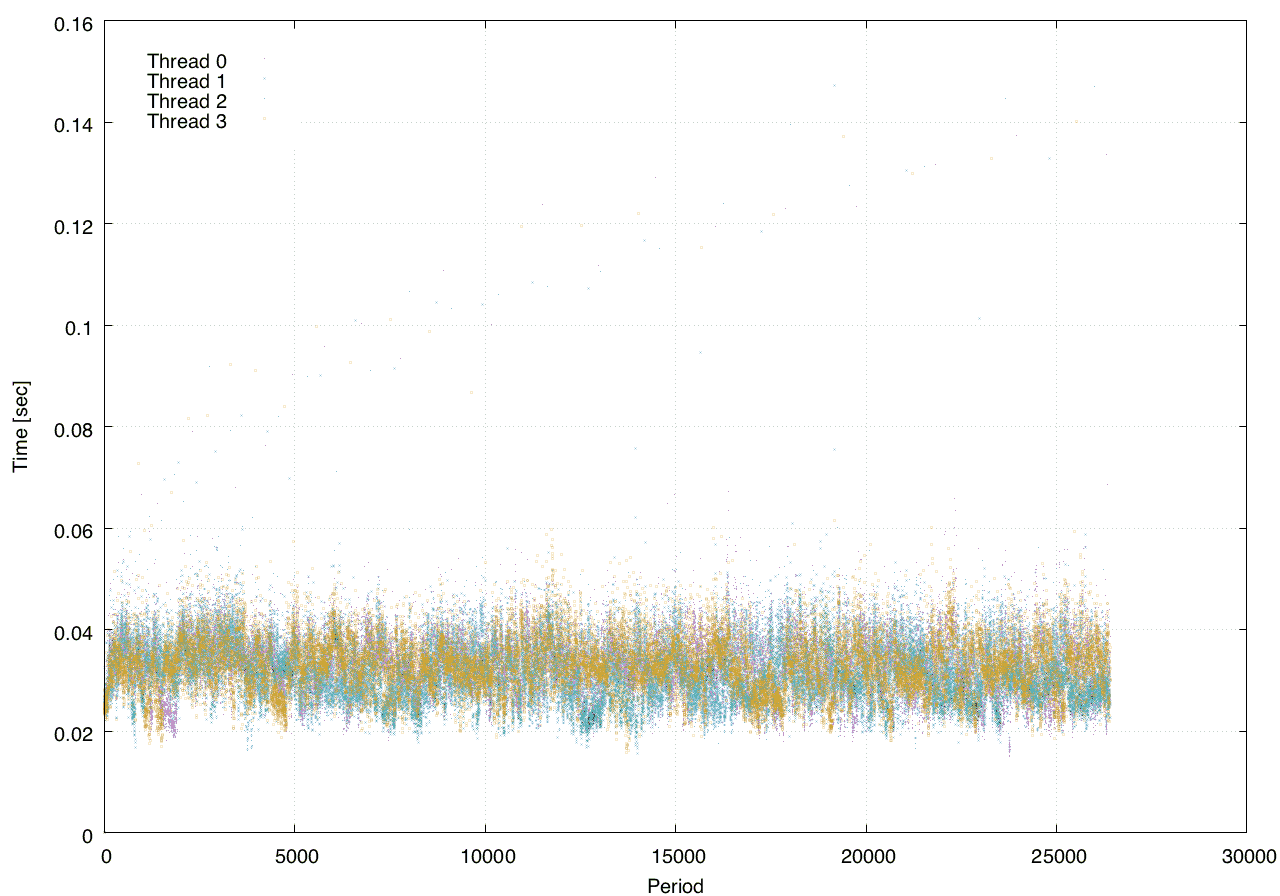Click the 0.14 y-axis tick label
Viewport: 1280px width, 896px height.
click(73, 124)
